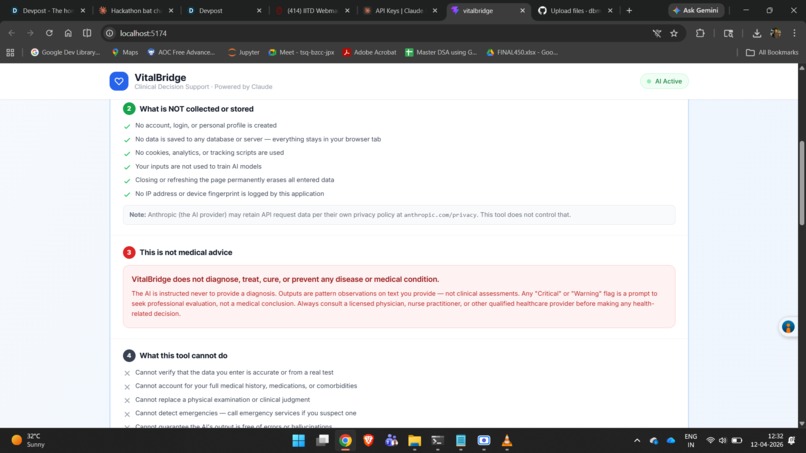Click text 'No cookies, analytics, or tracking scripts'

tap(209, 153)
